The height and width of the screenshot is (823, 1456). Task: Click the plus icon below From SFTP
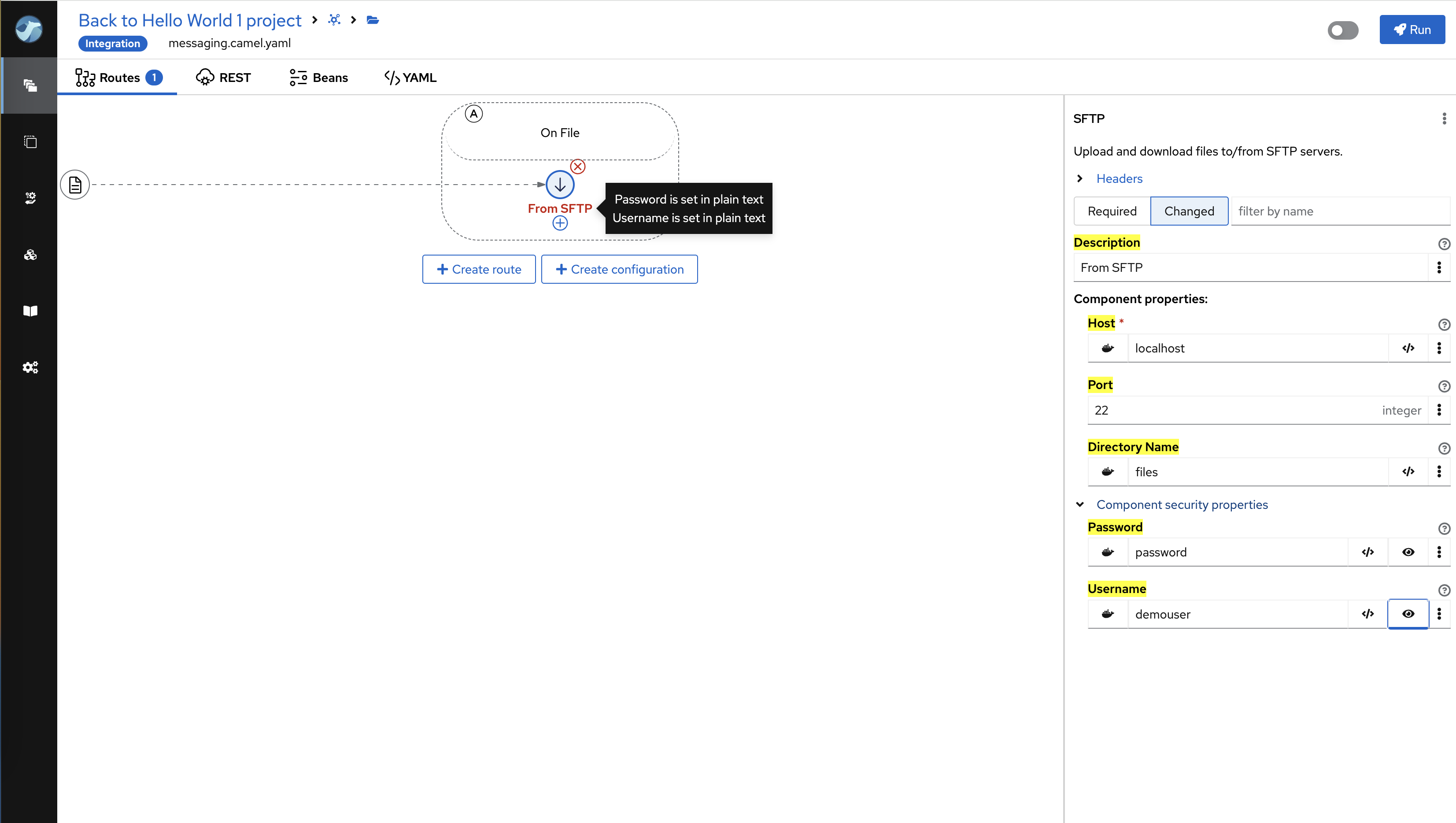560,223
